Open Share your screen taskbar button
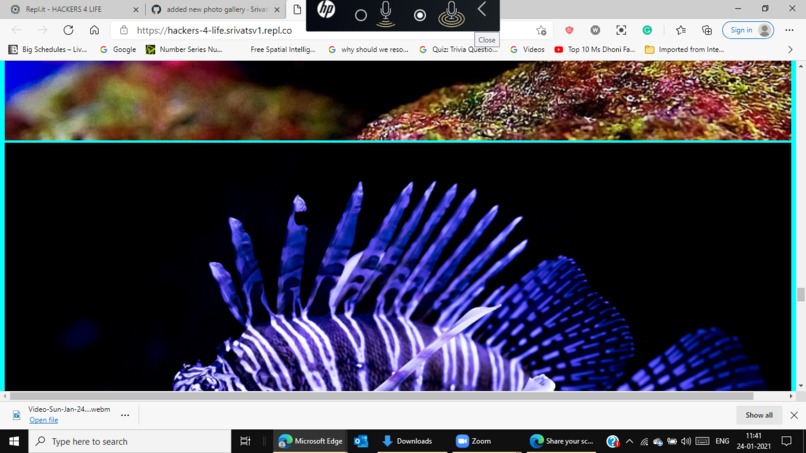This screenshot has height=453, width=806. coord(562,441)
